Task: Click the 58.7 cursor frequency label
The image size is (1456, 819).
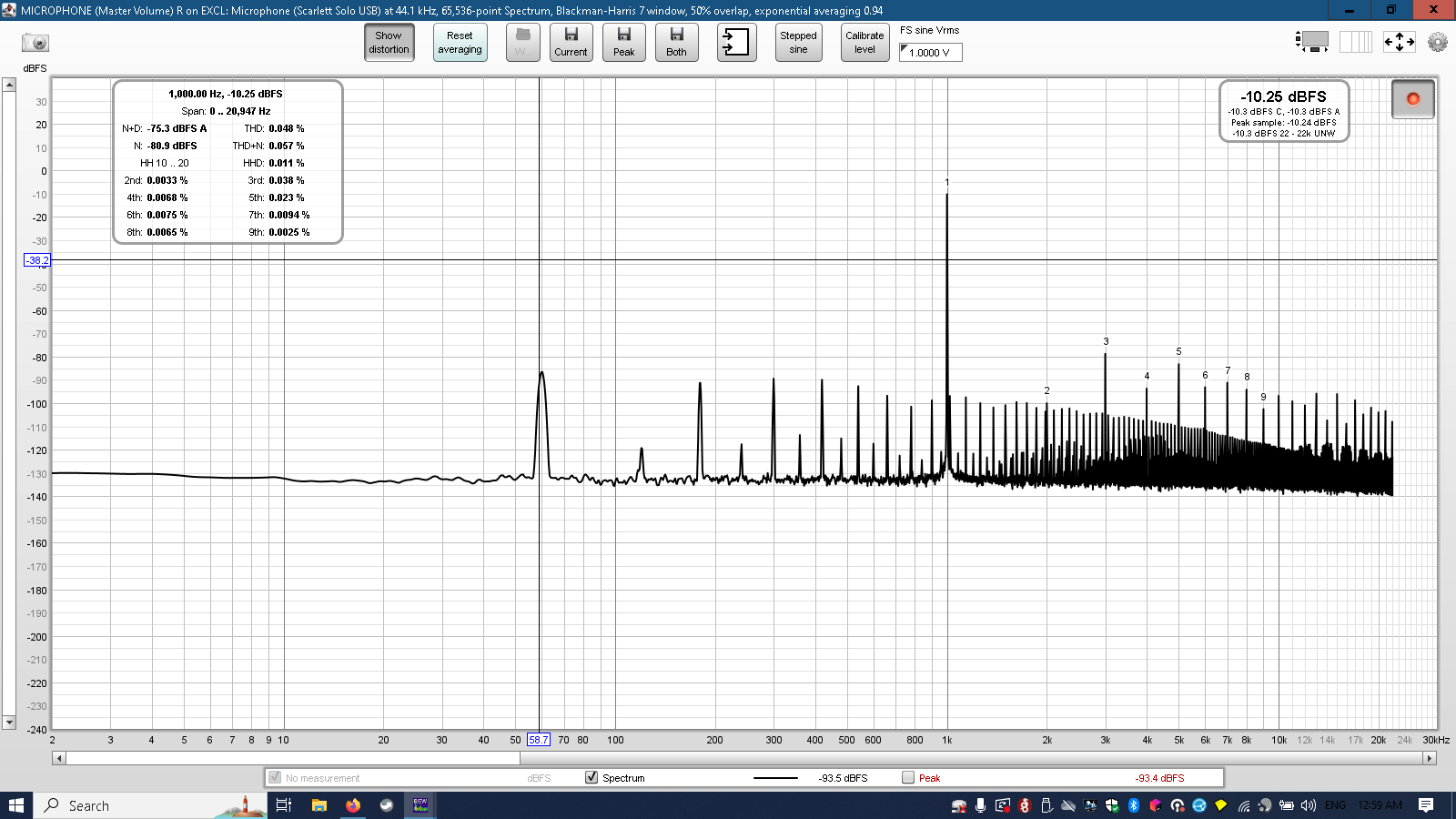Action: coord(539,740)
